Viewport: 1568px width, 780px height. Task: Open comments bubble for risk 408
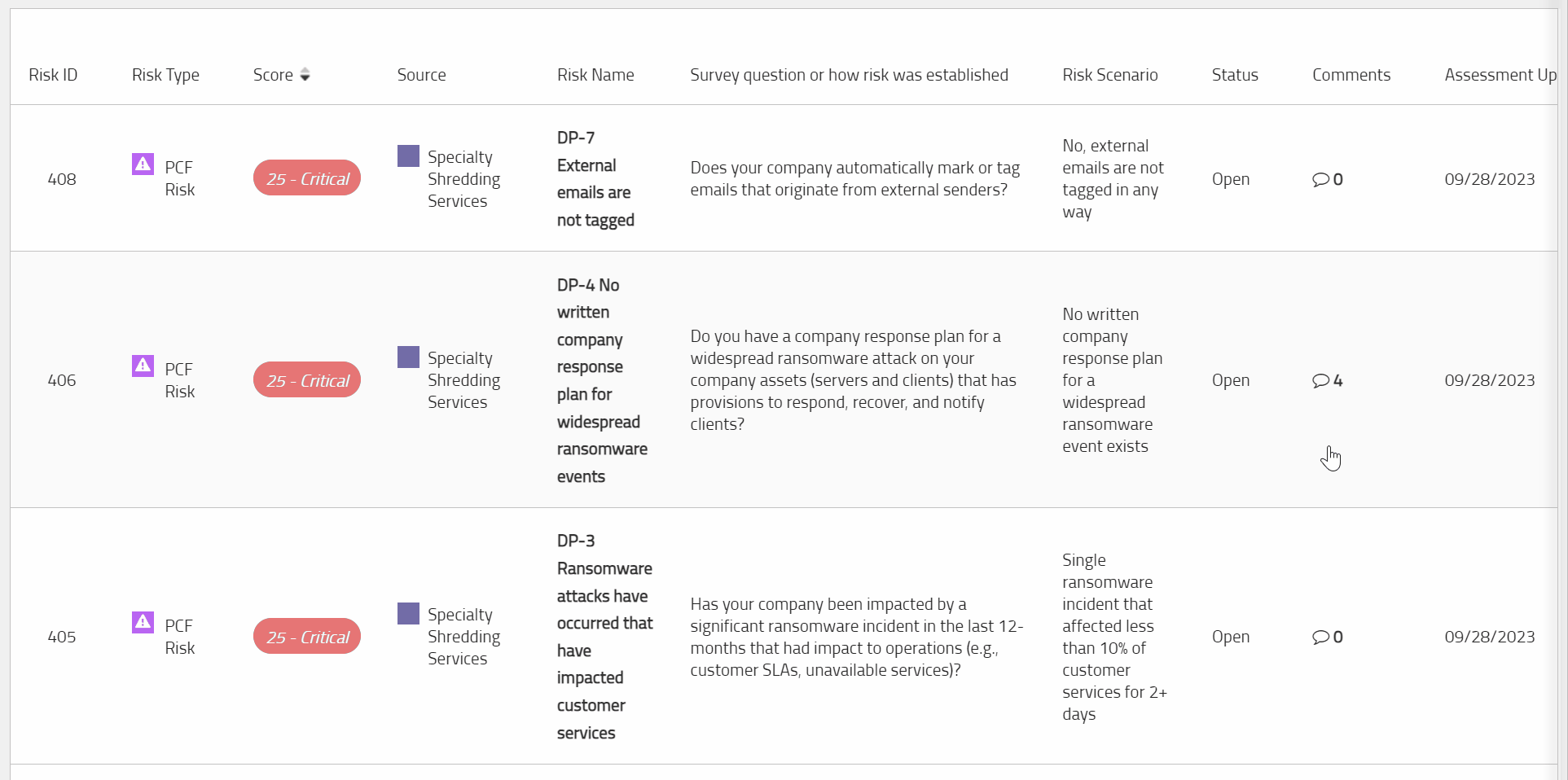click(1327, 179)
